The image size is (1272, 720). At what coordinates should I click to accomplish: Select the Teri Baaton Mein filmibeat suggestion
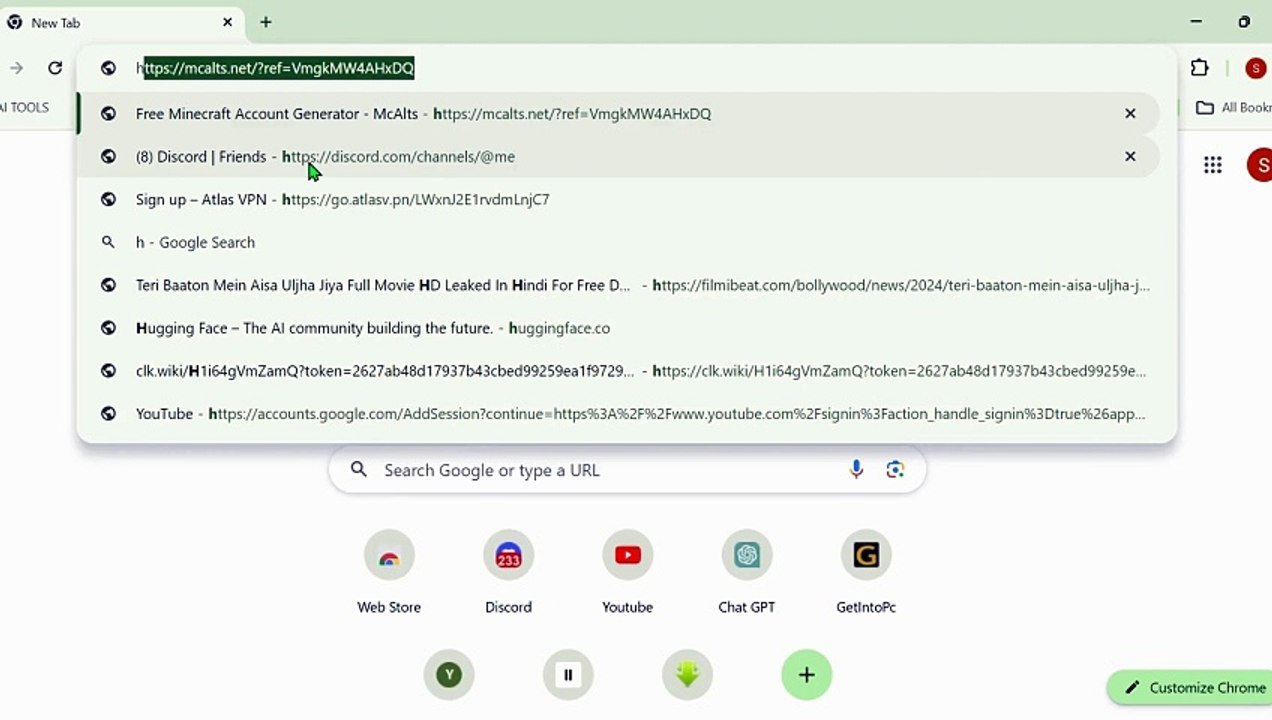(x=618, y=286)
